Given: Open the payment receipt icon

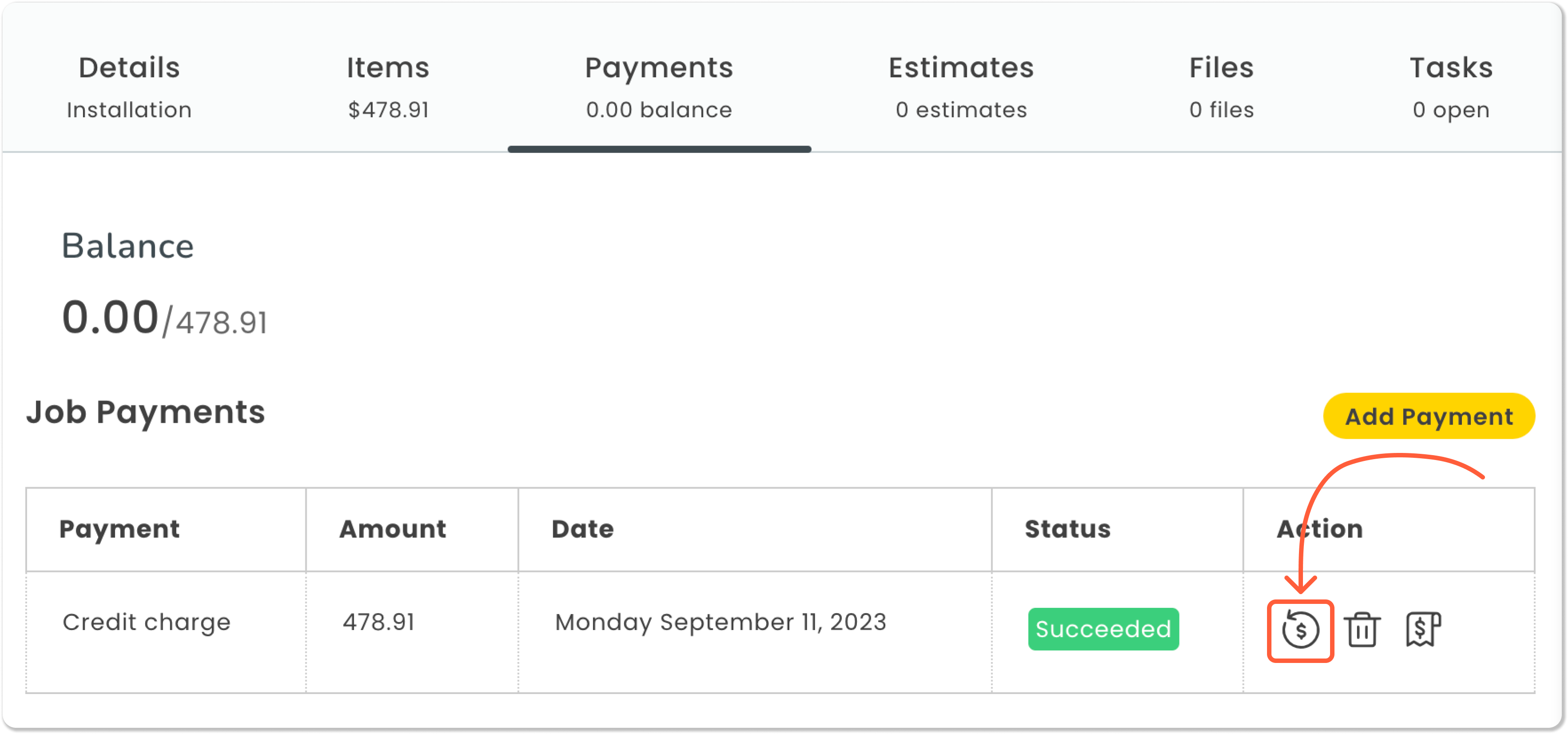Looking at the screenshot, I should [x=1423, y=629].
